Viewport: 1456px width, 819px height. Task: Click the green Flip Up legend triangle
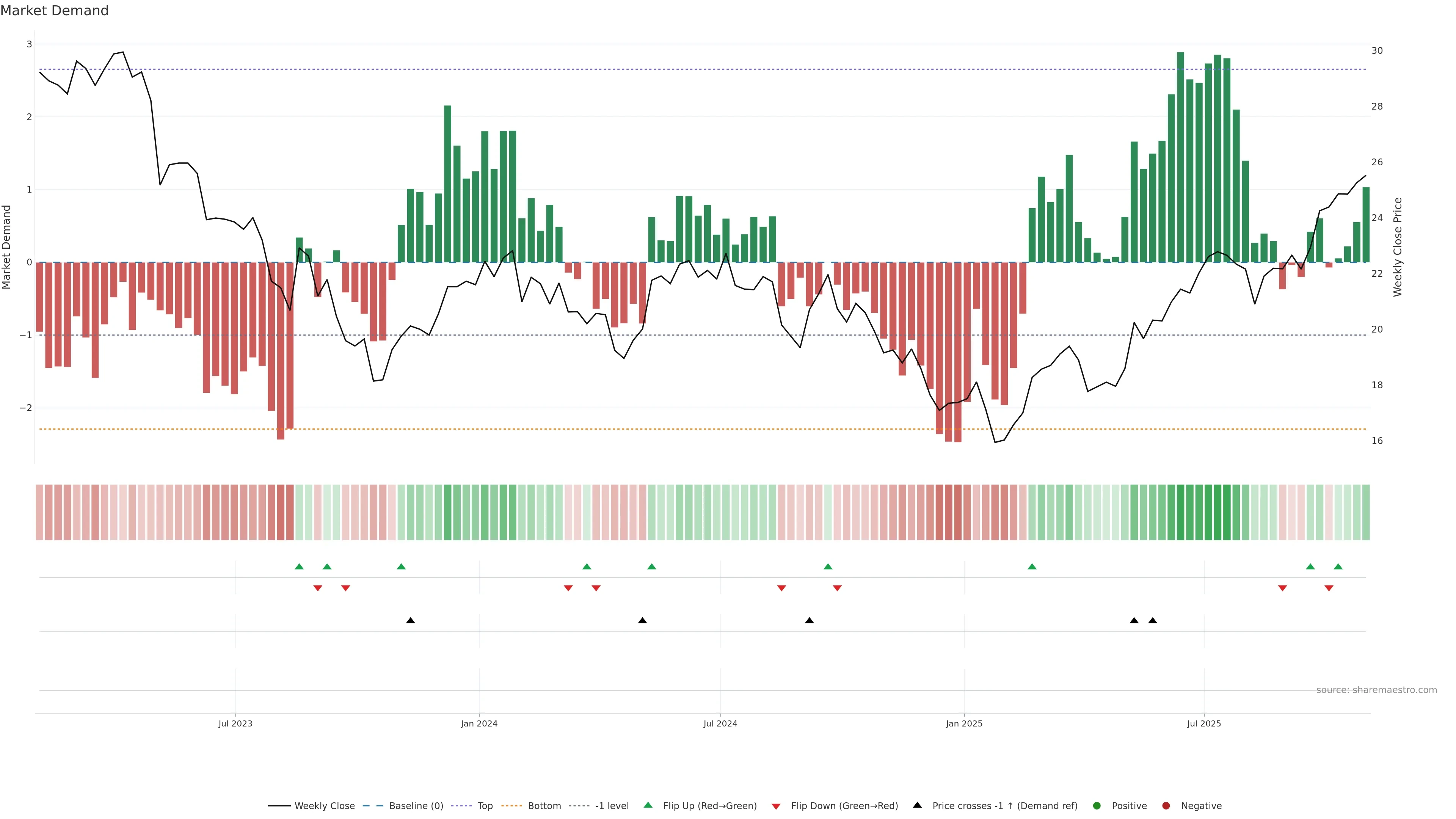648,805
